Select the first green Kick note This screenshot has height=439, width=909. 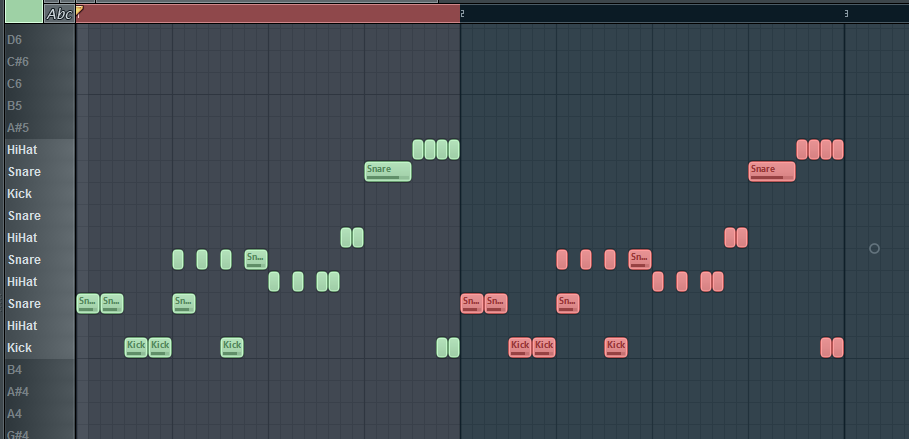(x=136, y=347)
